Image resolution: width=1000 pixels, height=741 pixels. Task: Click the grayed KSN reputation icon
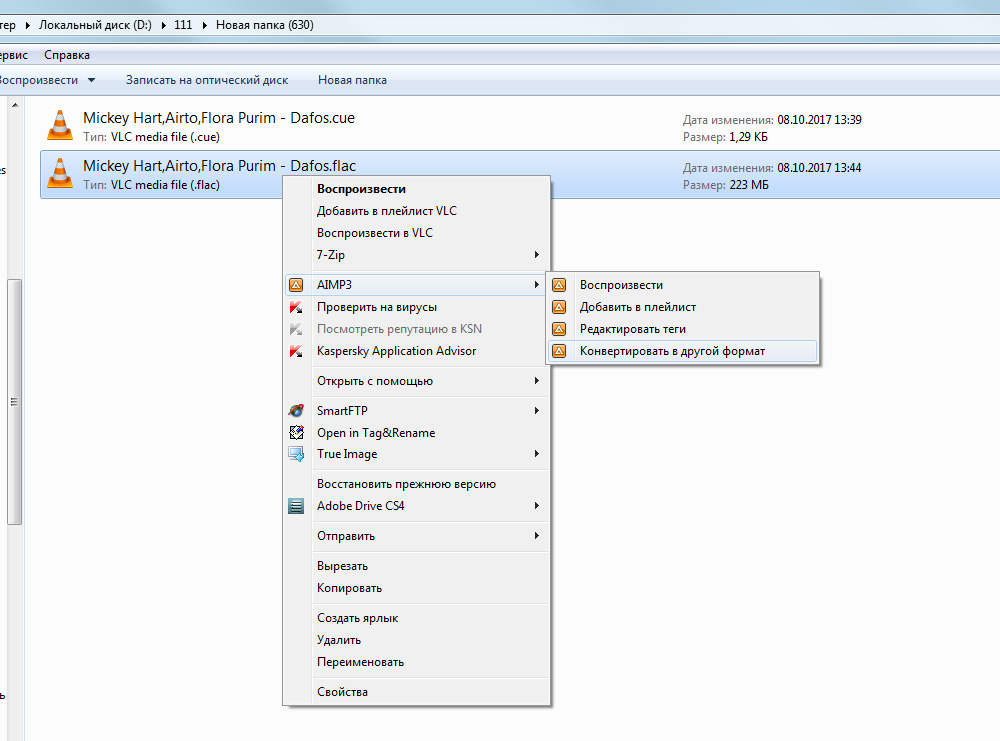click(296, 329)
